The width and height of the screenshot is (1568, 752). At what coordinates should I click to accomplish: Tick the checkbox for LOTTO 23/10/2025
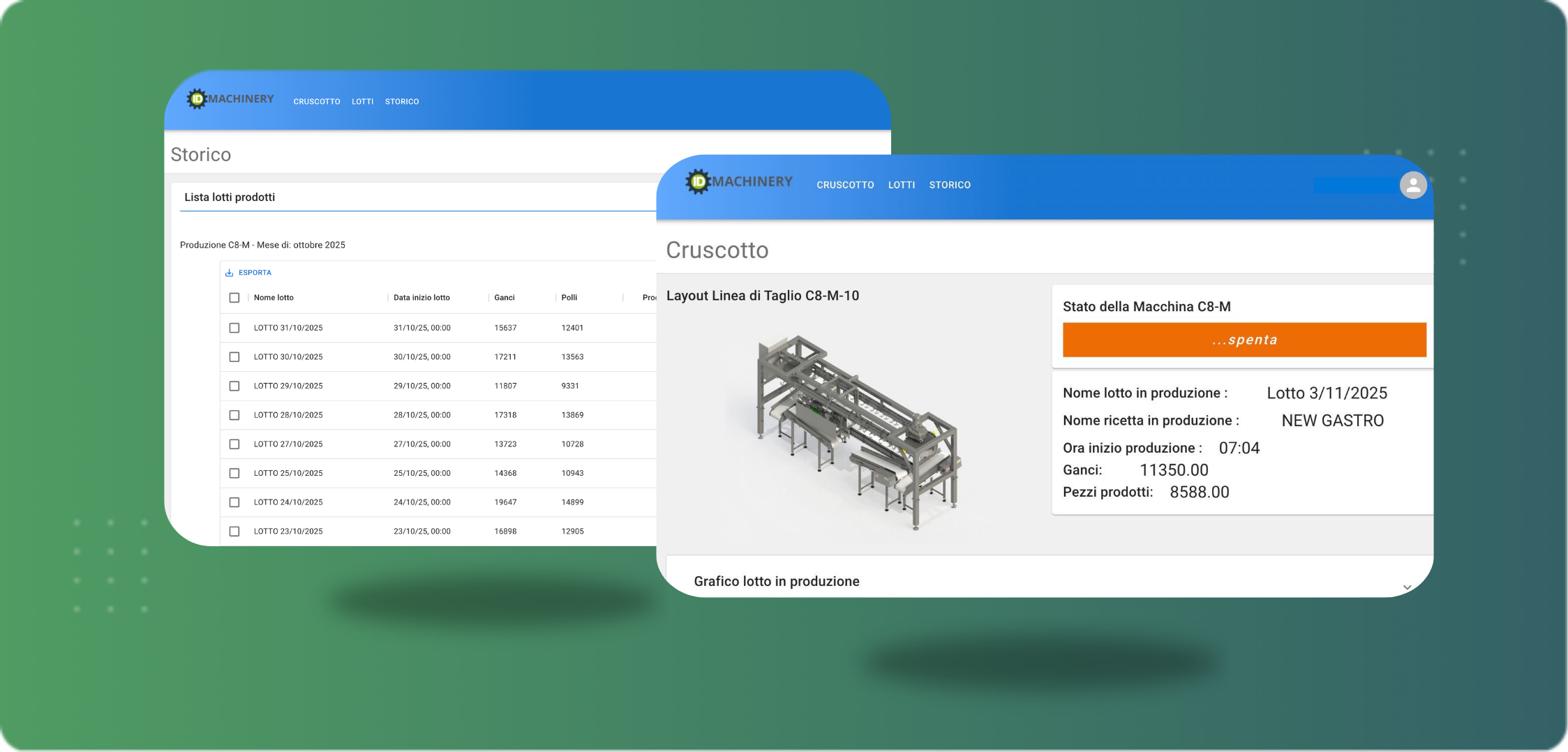point(234,532)
